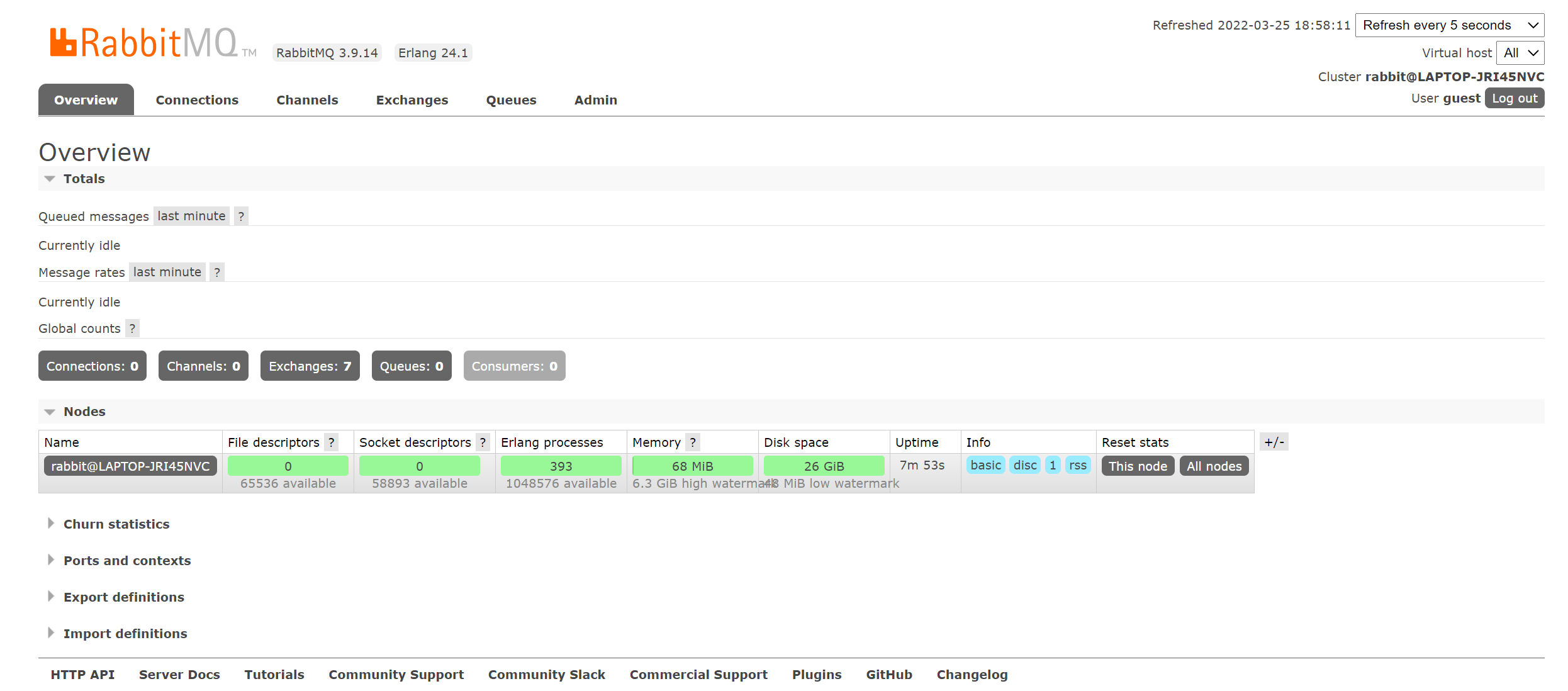Switch to the Admin tab
1568x691 pixels.
(595, 99)
